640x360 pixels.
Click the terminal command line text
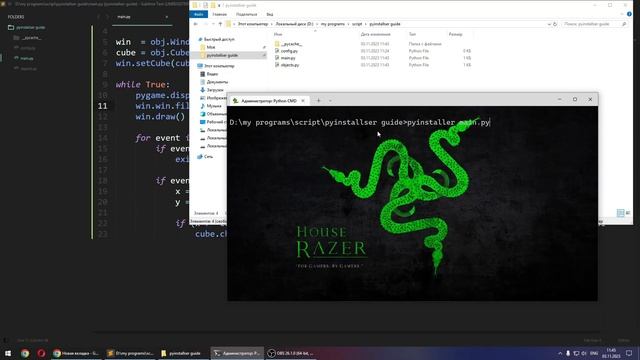359,122
